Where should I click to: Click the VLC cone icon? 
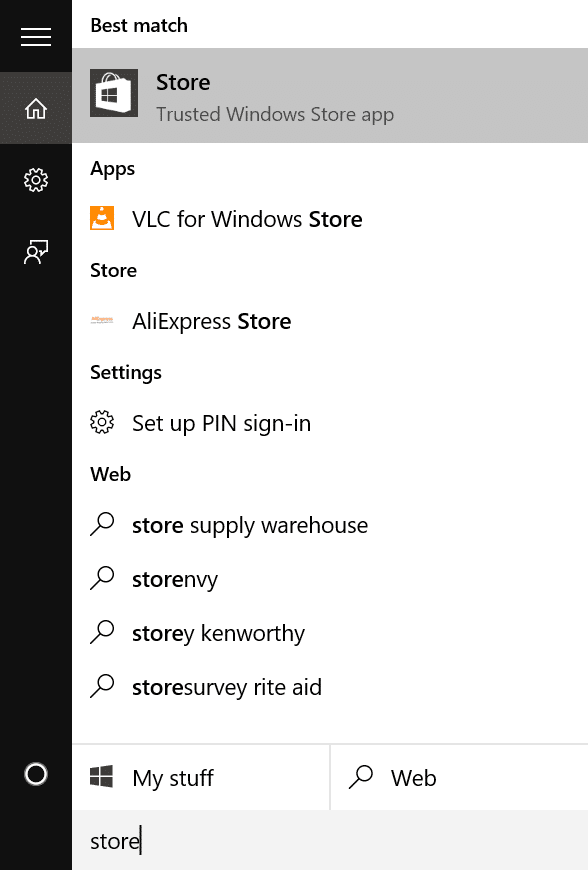pyautogui.click(x=102, y=218)
